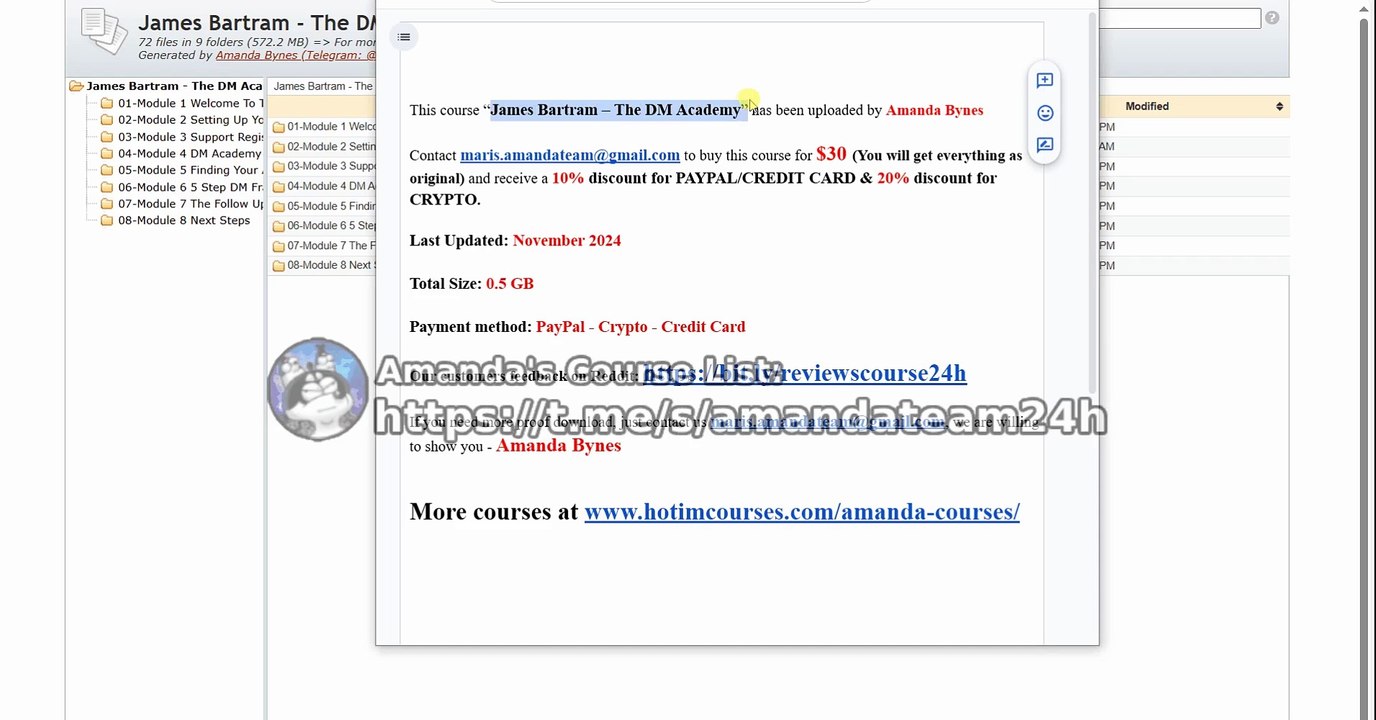Click the $30 price text
Viewport: 1376px width, 720px height.
pyautogui.click(x=831, y=154)
